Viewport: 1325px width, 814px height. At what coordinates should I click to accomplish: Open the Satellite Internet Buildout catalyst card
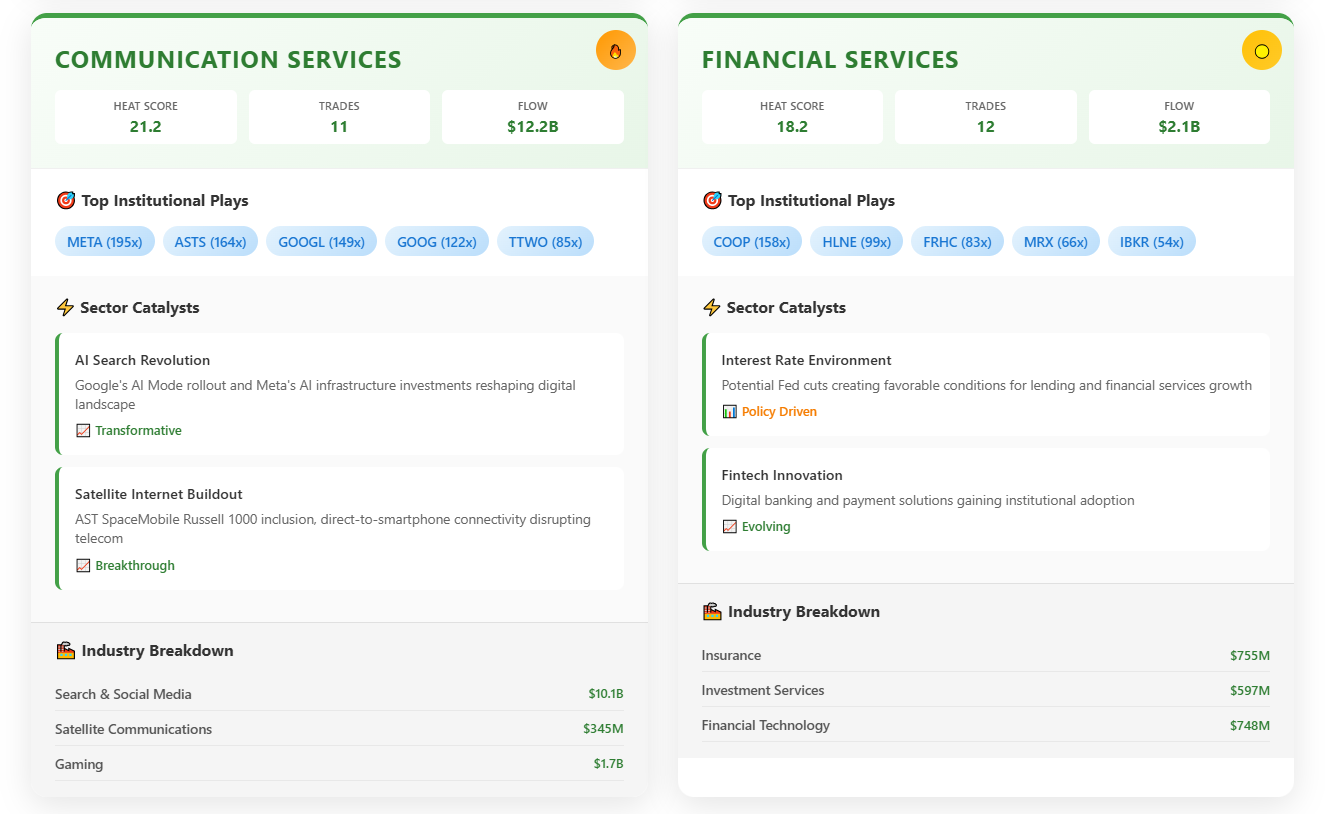point(340,529)
